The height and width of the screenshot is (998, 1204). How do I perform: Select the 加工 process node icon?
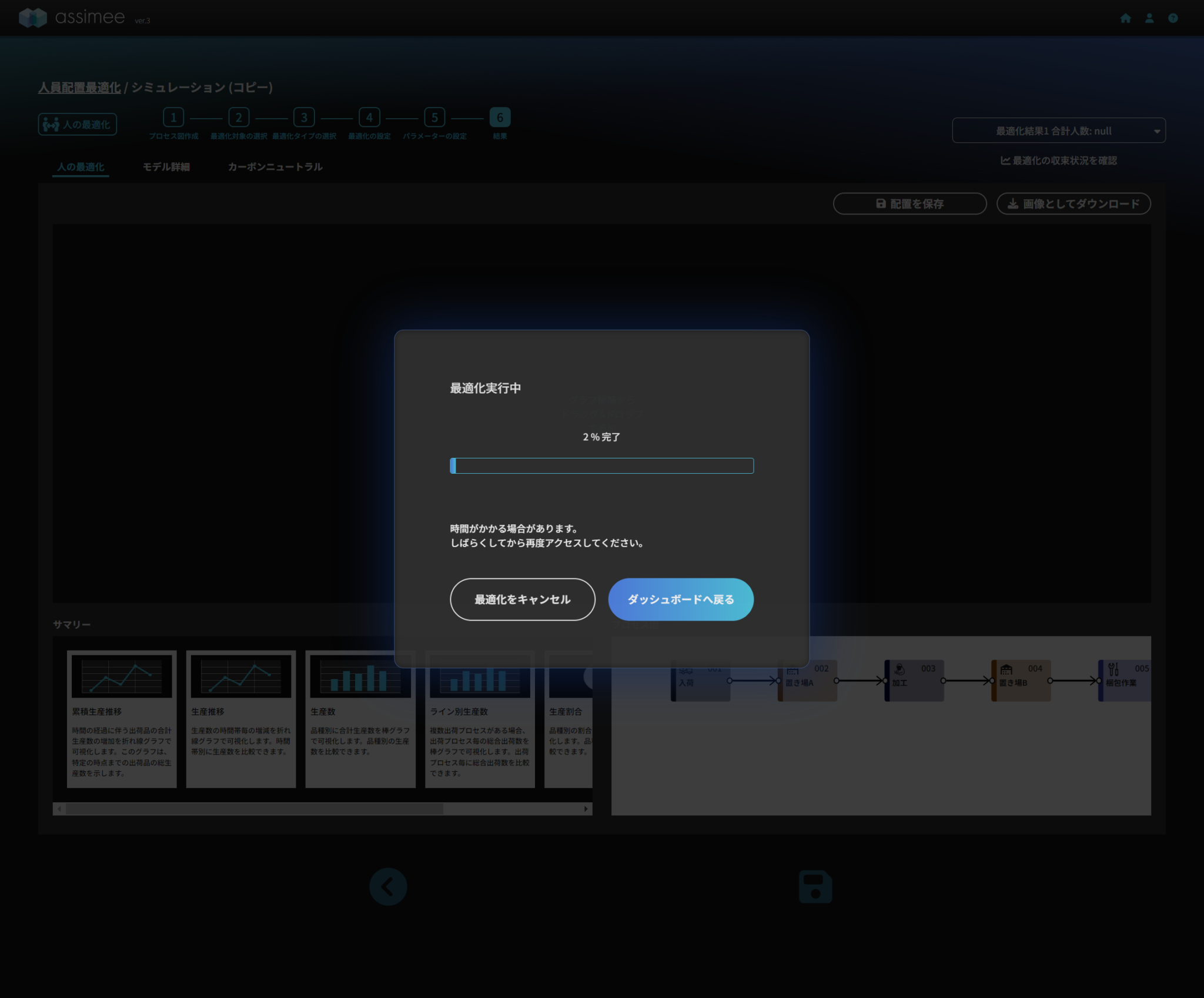(x=899, y=670)
